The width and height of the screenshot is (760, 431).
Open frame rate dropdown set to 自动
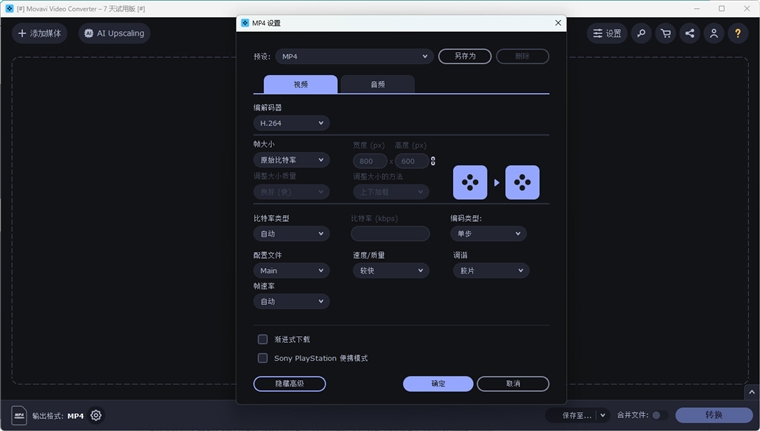291,302
